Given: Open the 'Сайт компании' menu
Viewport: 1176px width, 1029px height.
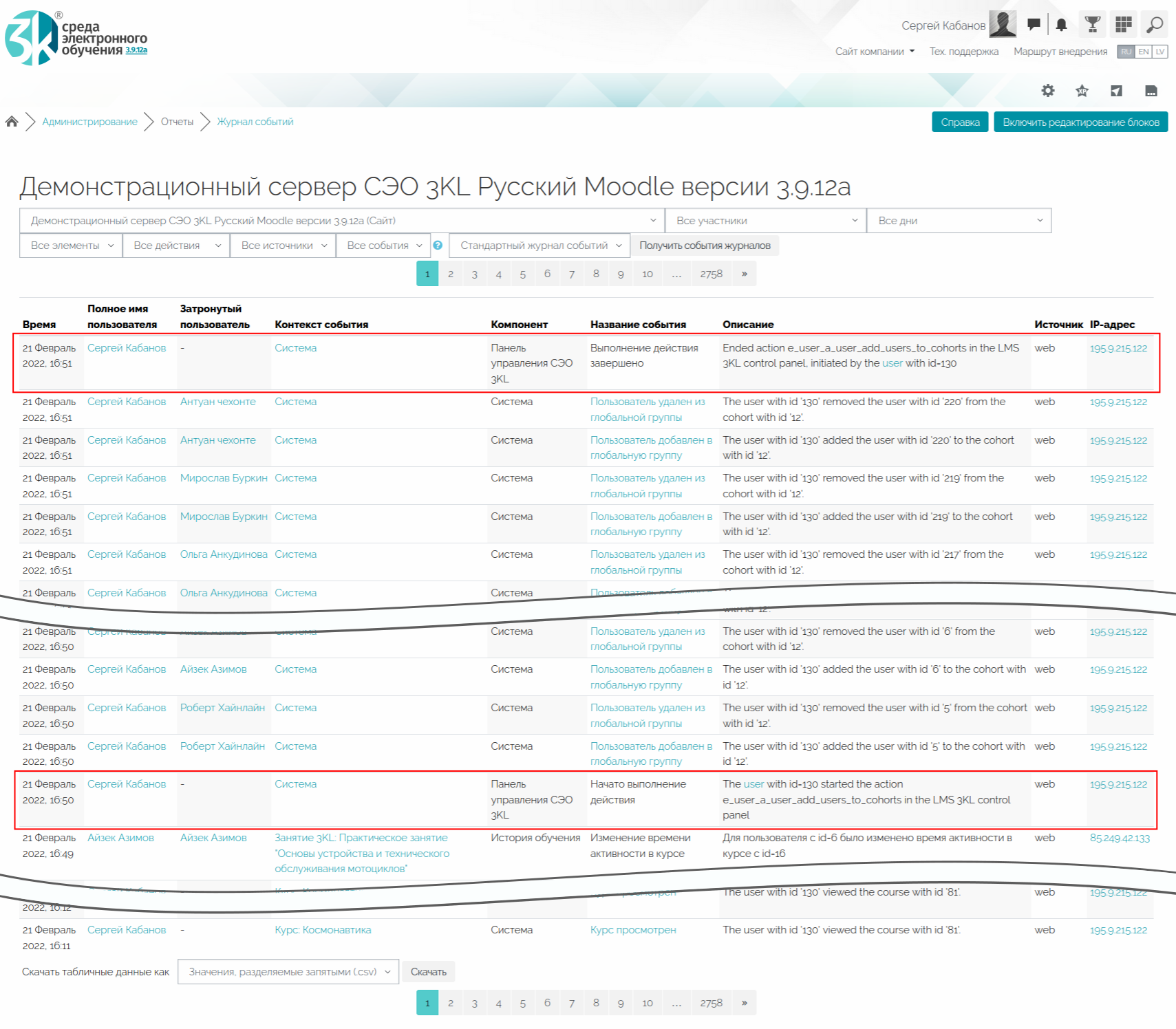Looking at the screenshot, I should 875,52.
